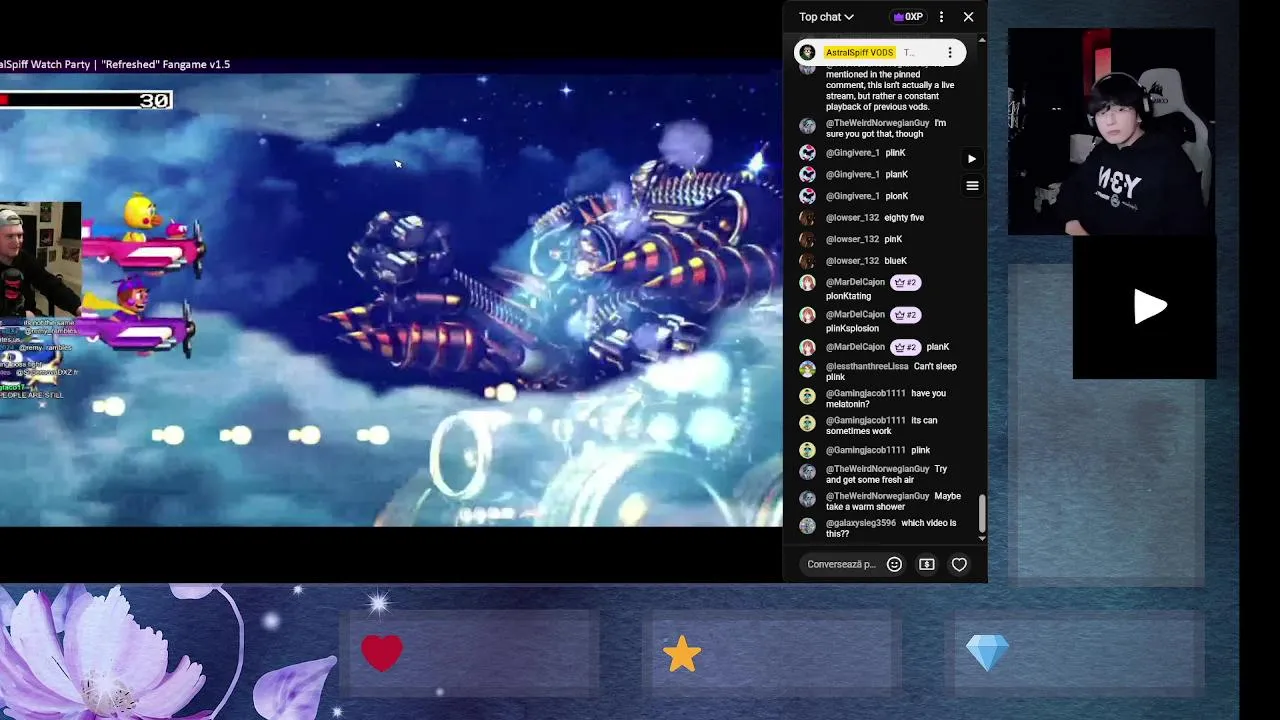This screenshot has height=720, width=1280.
Task: Open the list icon beside chat
Action: [972, 185]
